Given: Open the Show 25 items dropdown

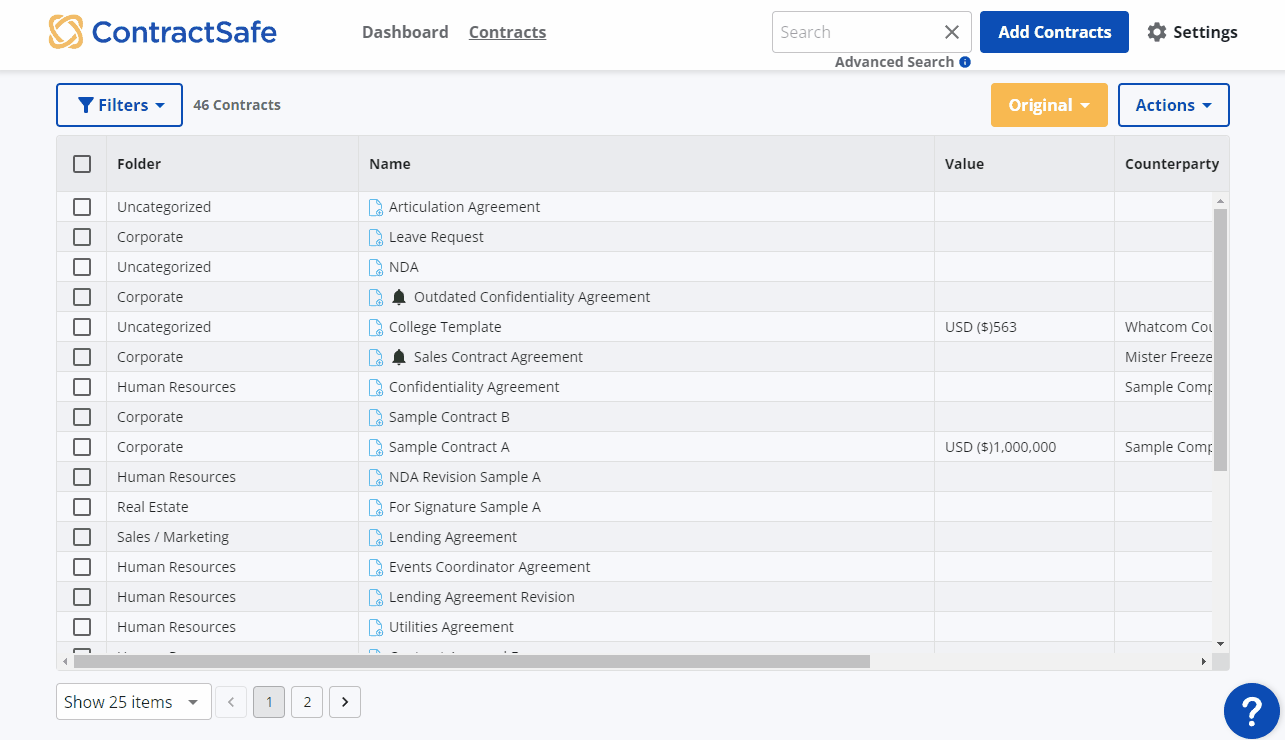Looking at the screenshot, I should [133, 702].
